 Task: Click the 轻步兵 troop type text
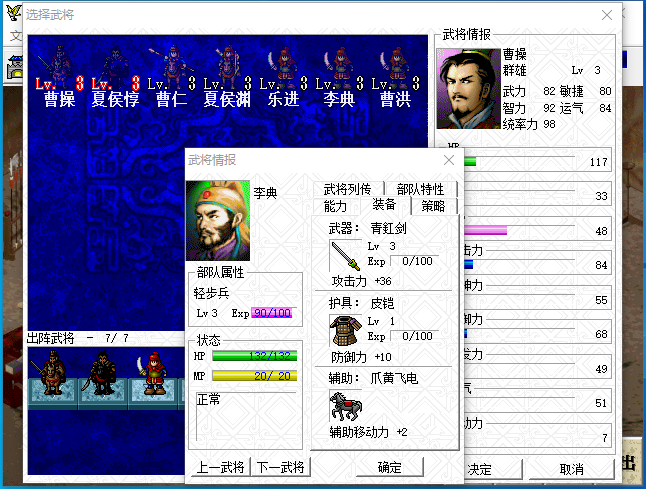[x=211, y=293]
